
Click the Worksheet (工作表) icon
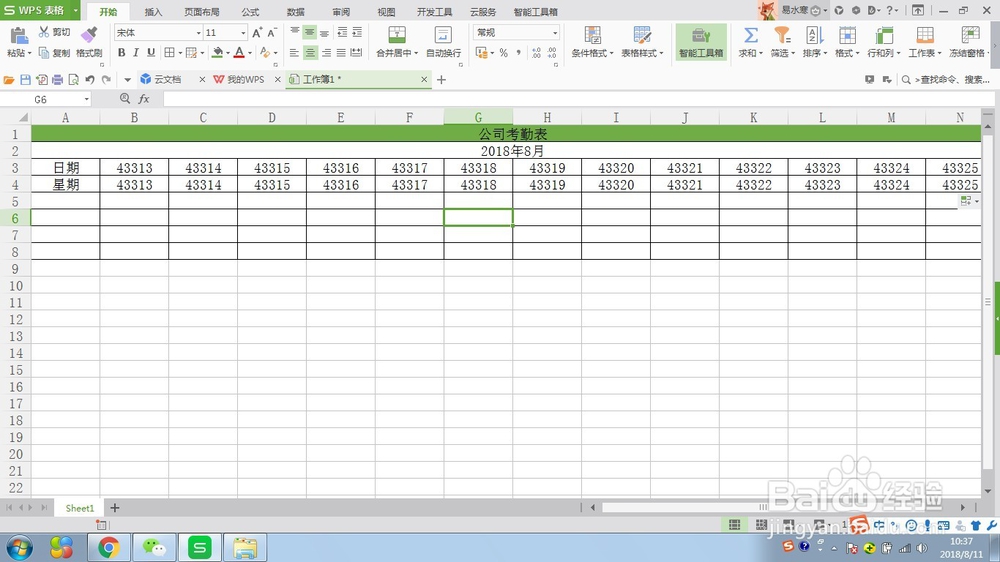coord(925,34)
